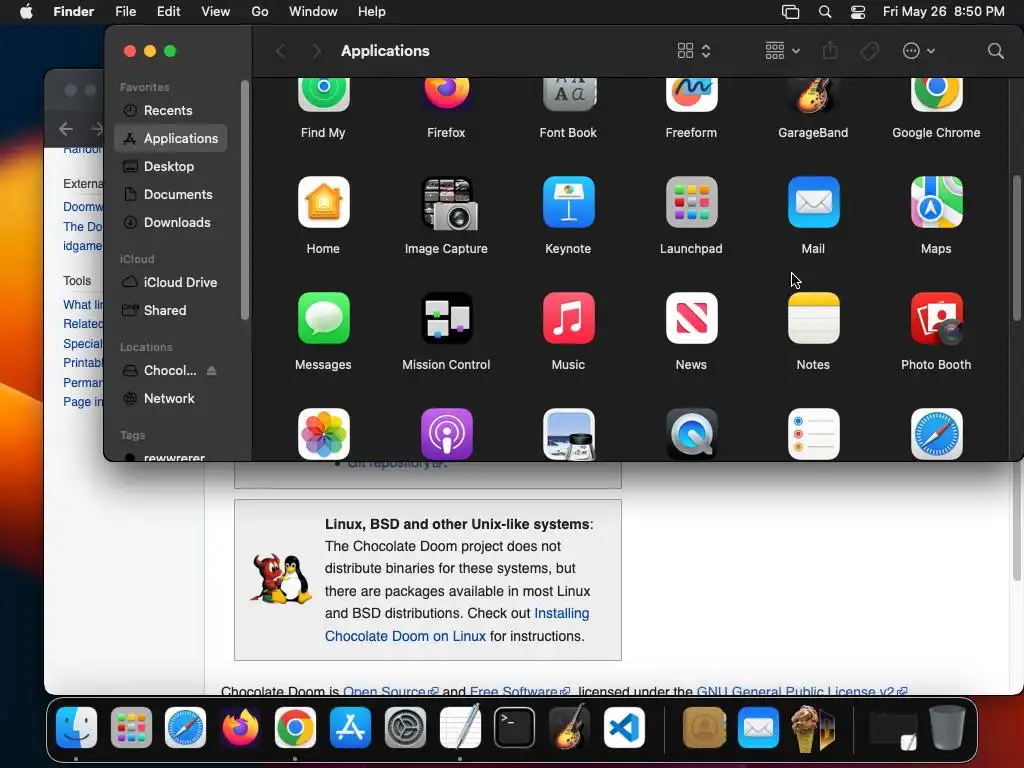This screenshot has height=768, width=1024.
Task: Open the Firefox app in Applications
Action: click(446, 94)
